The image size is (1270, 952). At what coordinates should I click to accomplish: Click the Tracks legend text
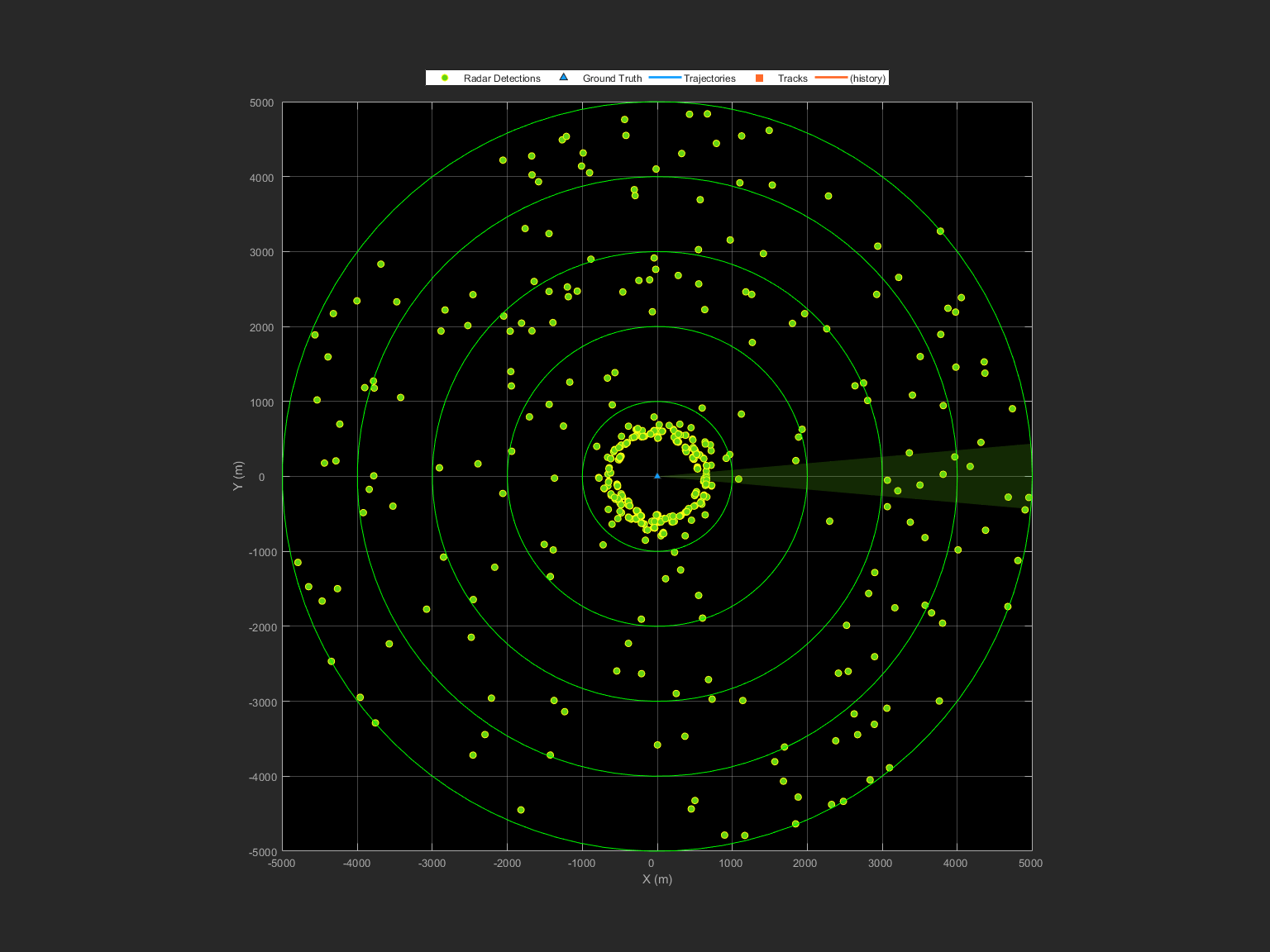point(792,78)
